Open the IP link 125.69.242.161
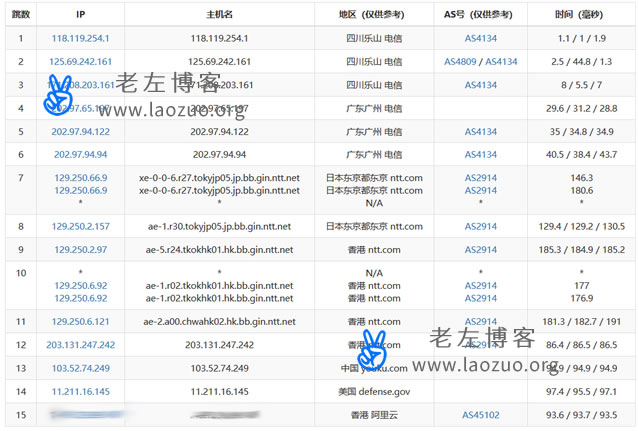This screenshot has height=431, width=639. coord(80,62)
